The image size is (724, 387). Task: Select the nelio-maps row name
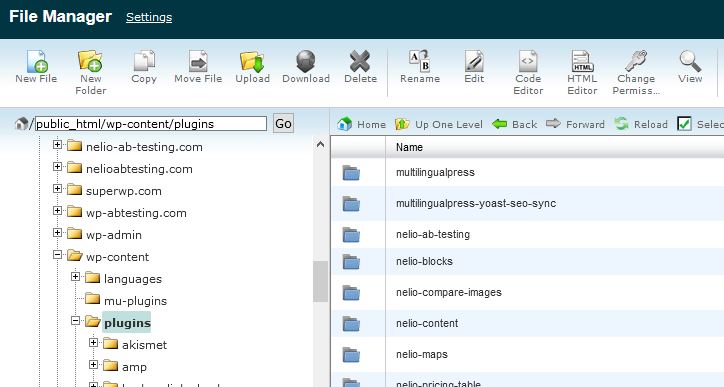(x=422, y=355)
